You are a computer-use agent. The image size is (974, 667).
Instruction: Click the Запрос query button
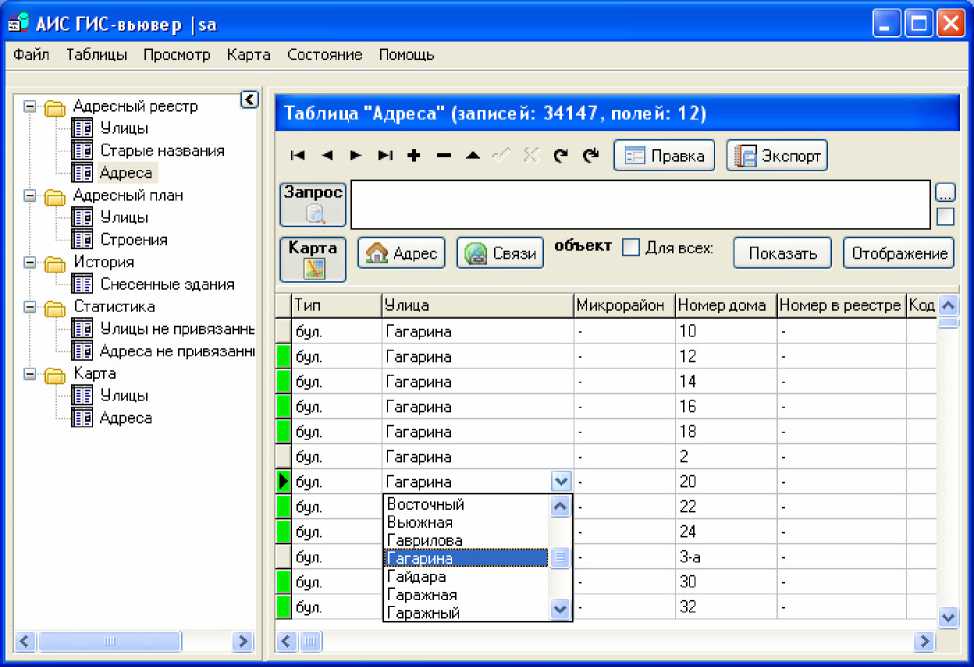point(313,203)
